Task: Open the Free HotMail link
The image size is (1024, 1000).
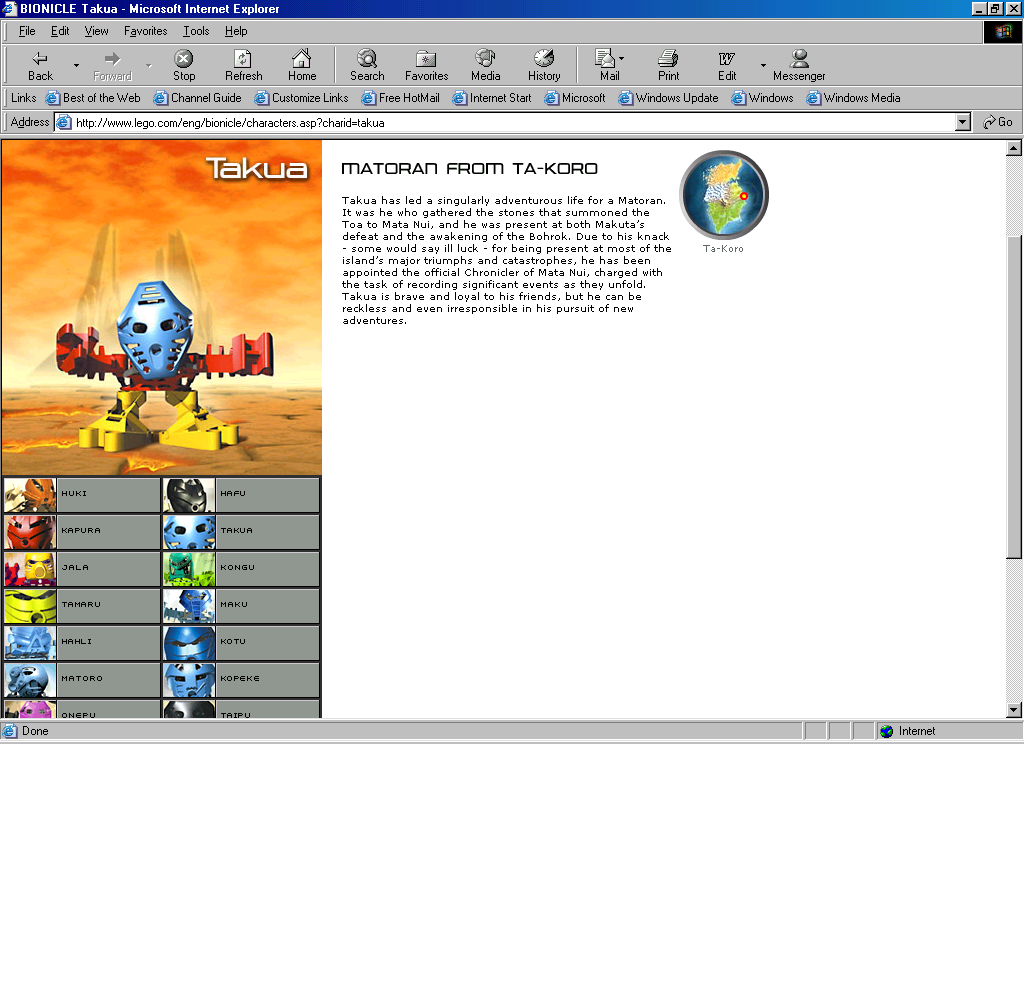Action: pos(400,98)
